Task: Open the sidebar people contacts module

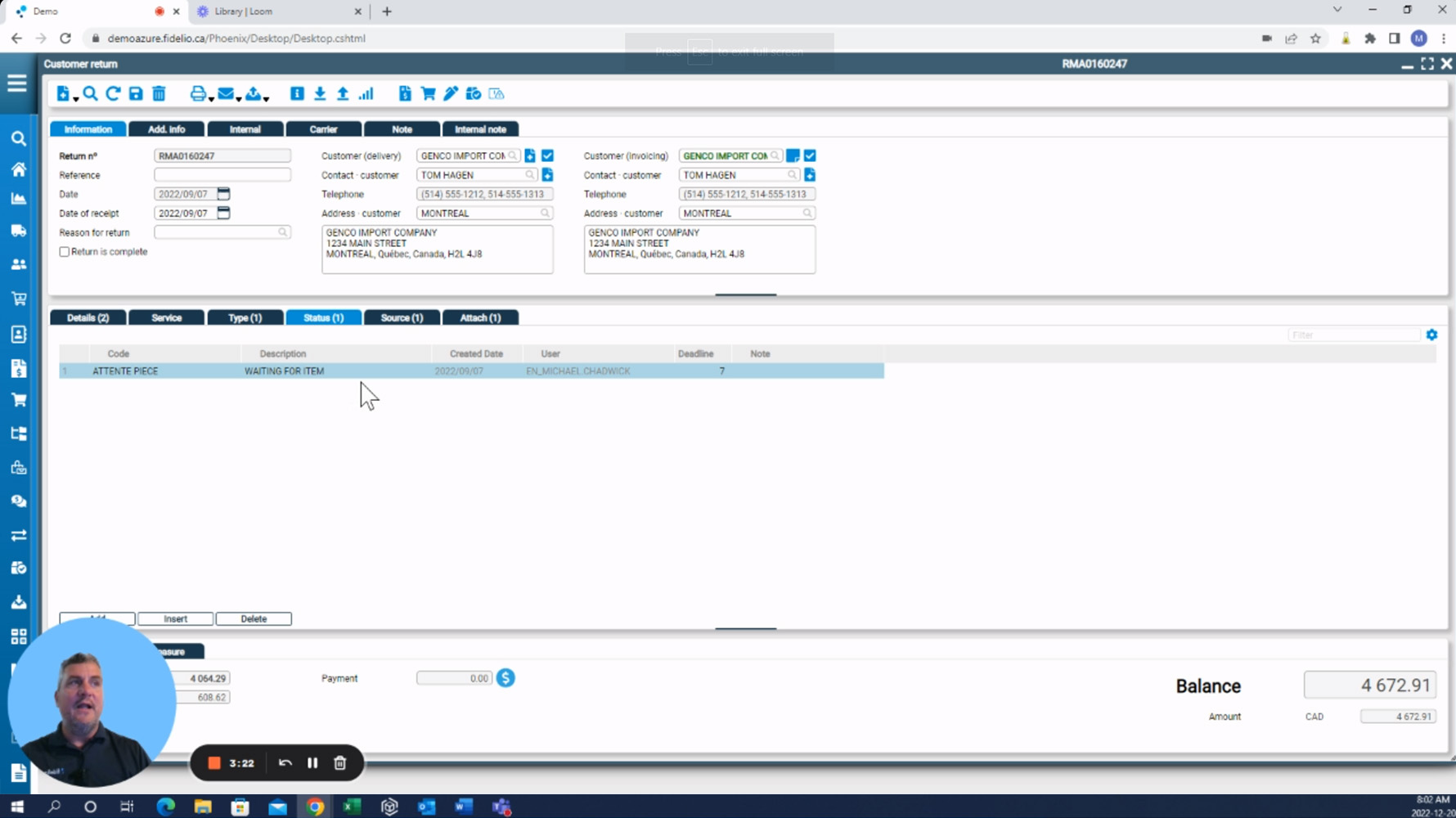Action: (x=18, y=264)
